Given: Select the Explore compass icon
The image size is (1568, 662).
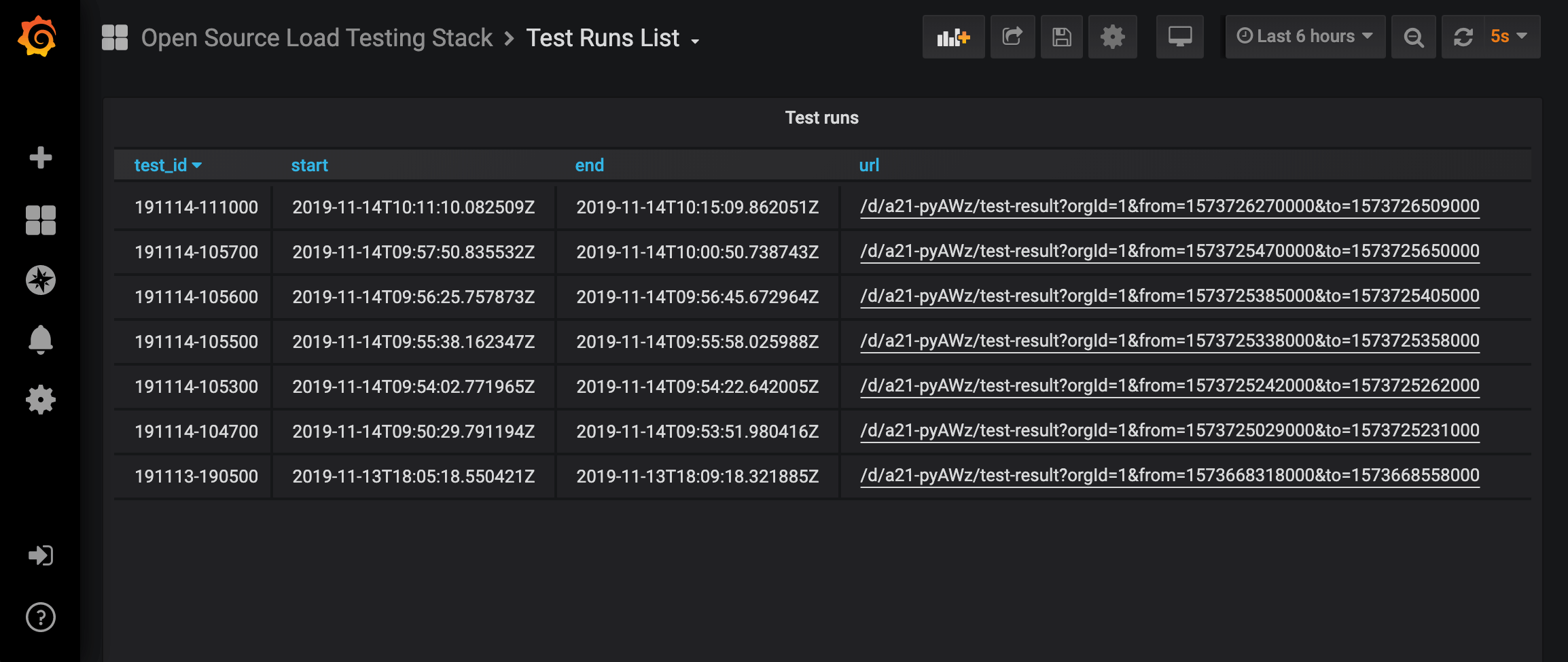Looking at the screenshot, I should [x=39, y=279].
